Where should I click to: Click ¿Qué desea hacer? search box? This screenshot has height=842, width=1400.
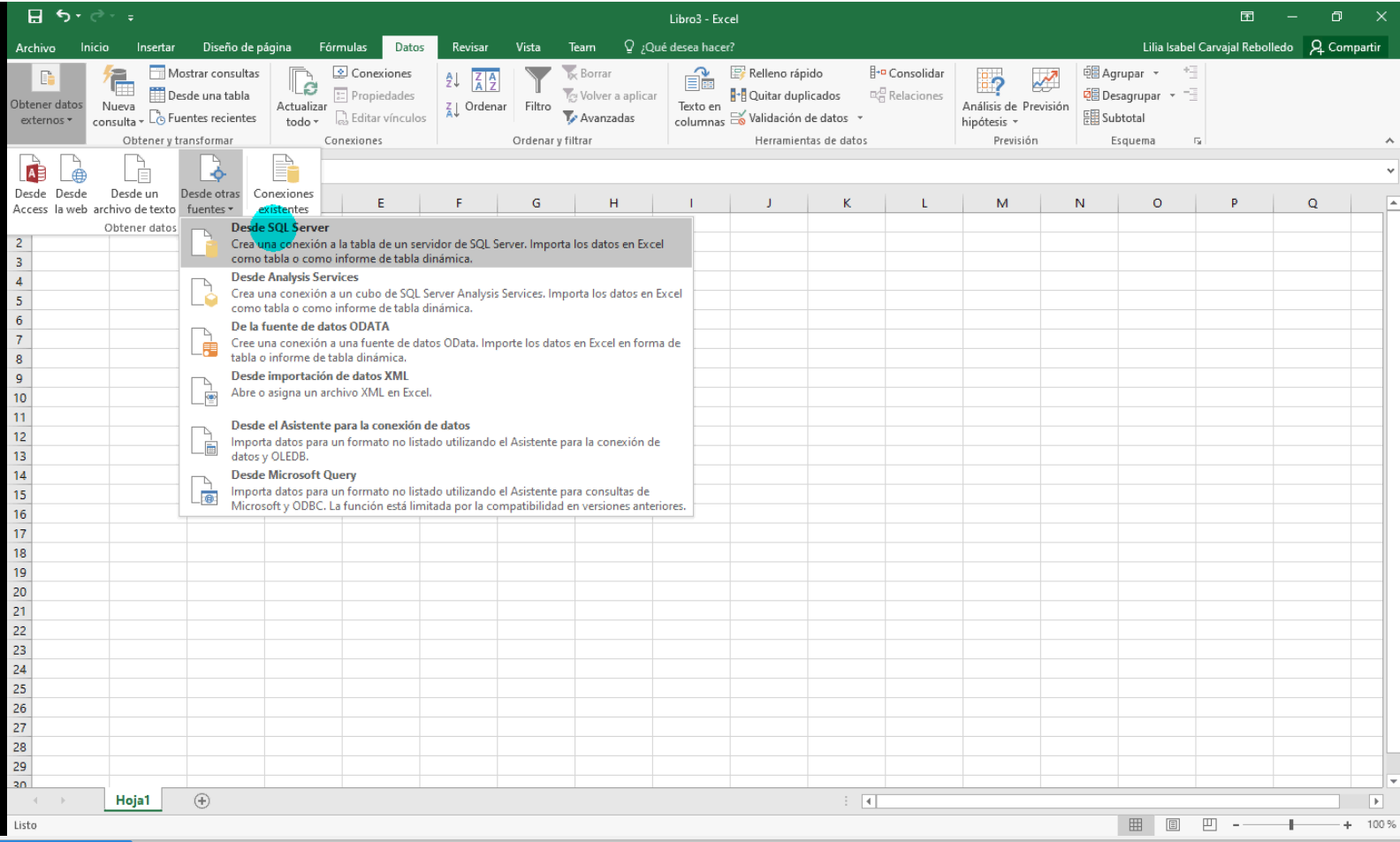[x=679, y=48]
